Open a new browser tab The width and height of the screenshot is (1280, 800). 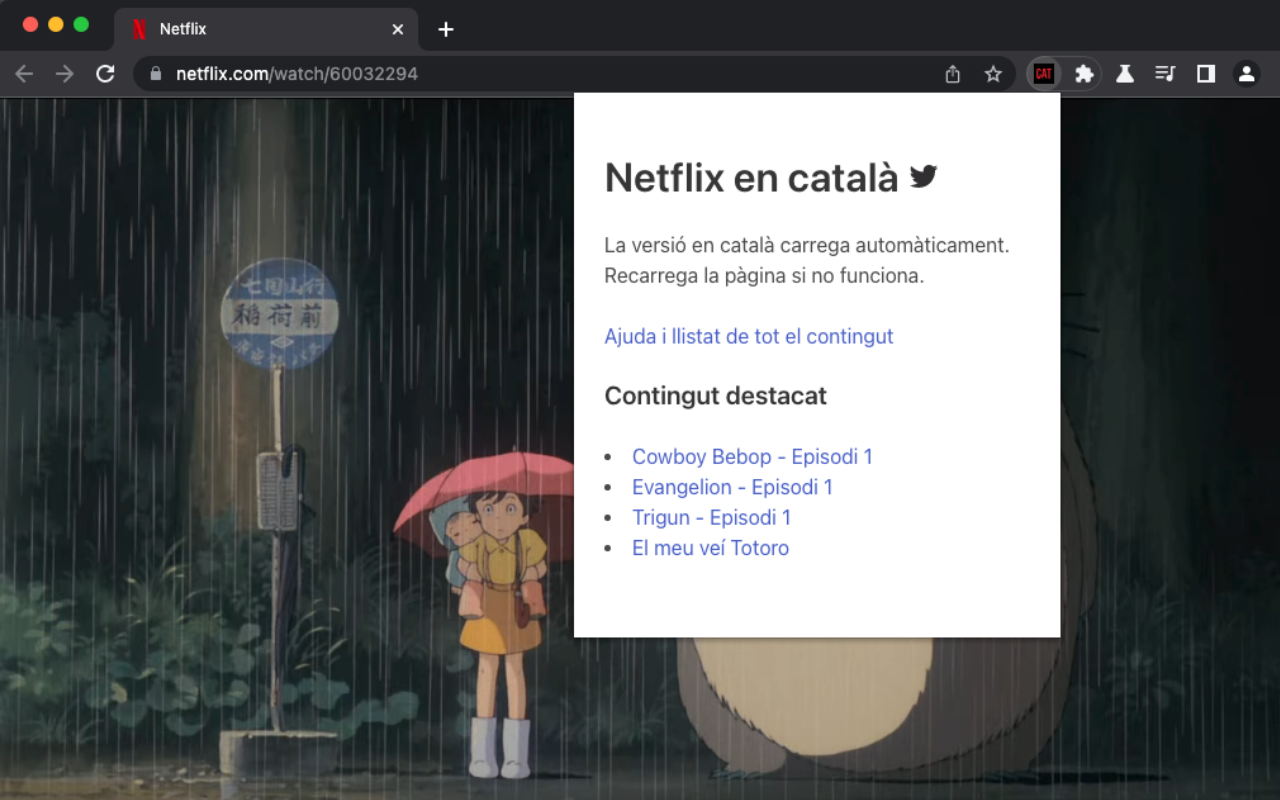[x=446, y=29]
